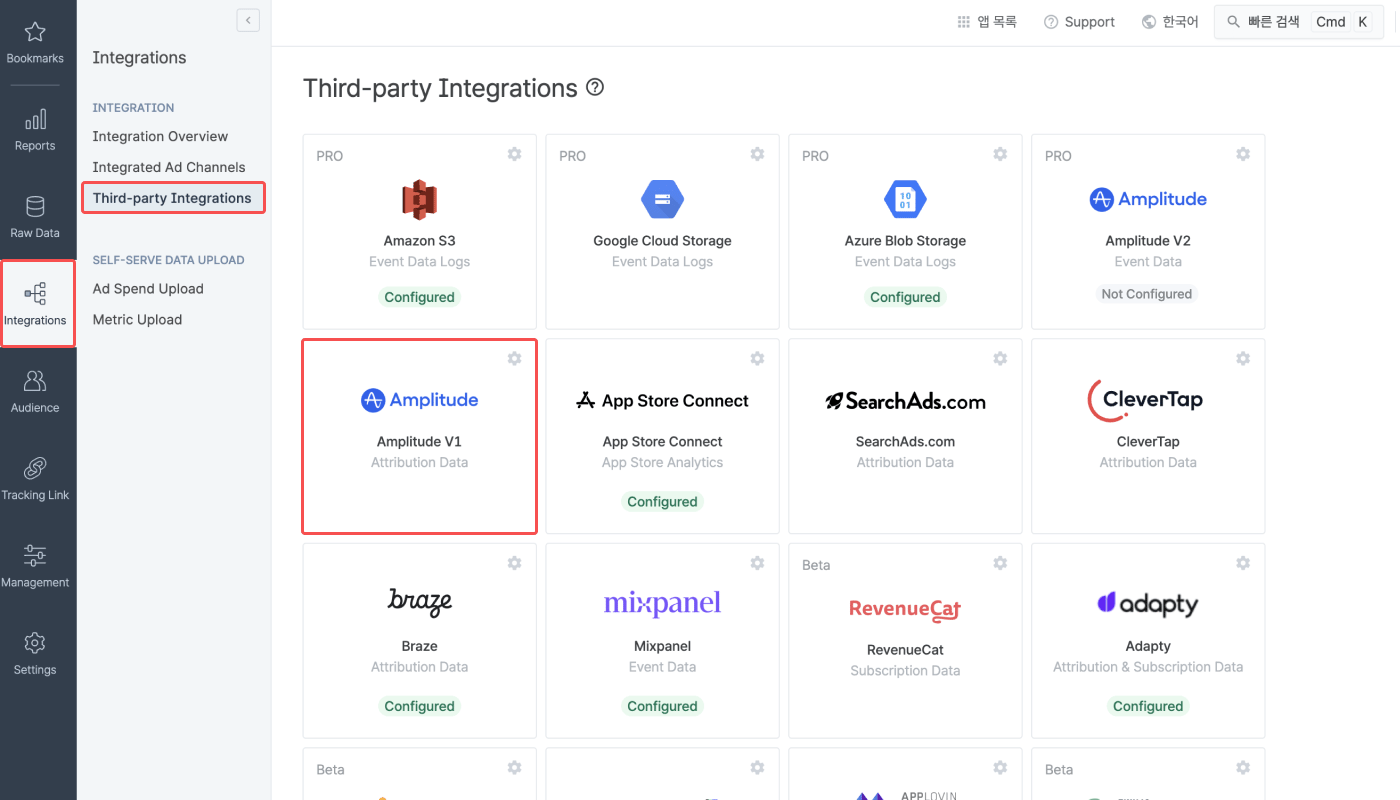
Task: Click the 빠른 검색 quick search box
Action: tap(1299, 22)
